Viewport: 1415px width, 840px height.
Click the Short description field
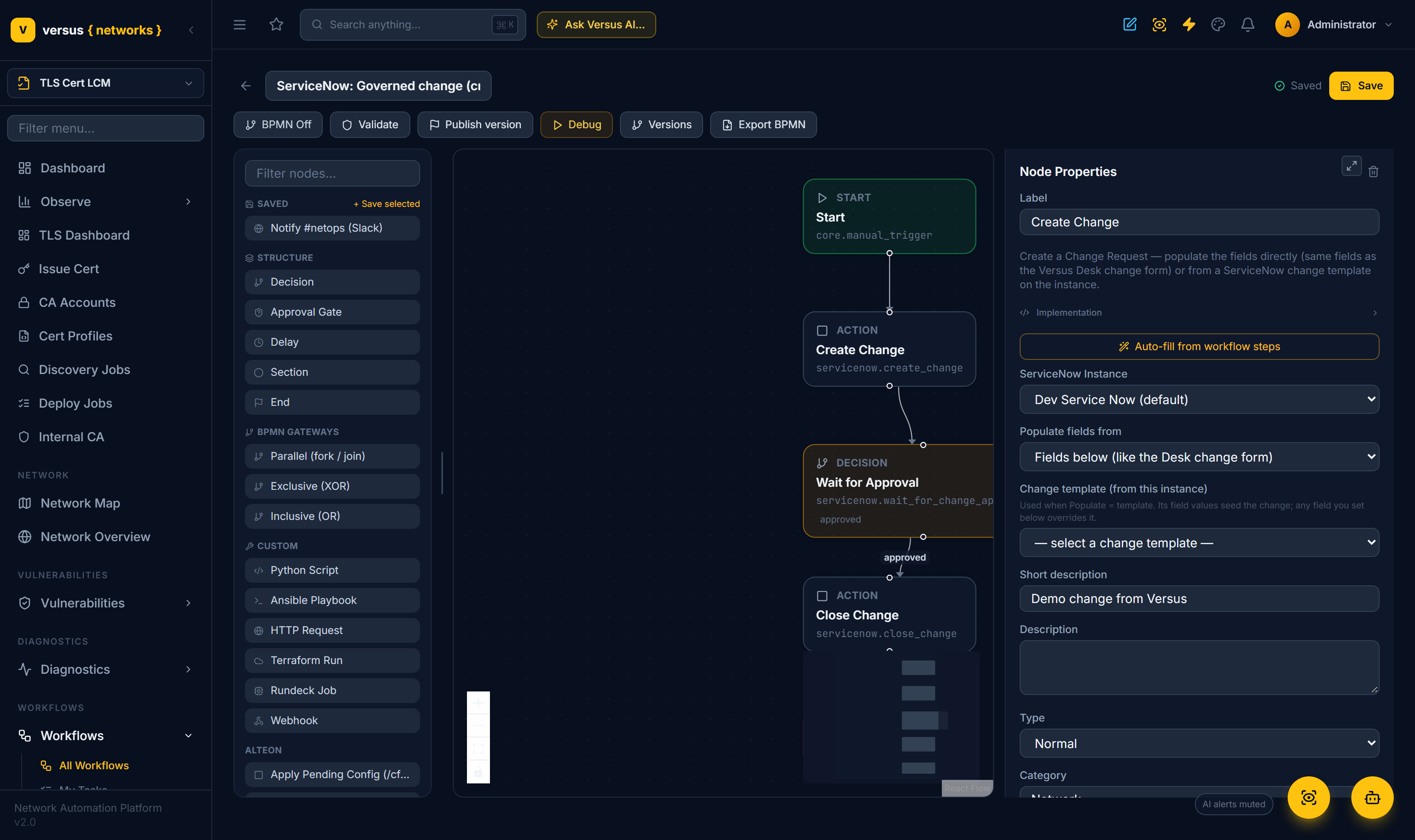pos(1199,599)
